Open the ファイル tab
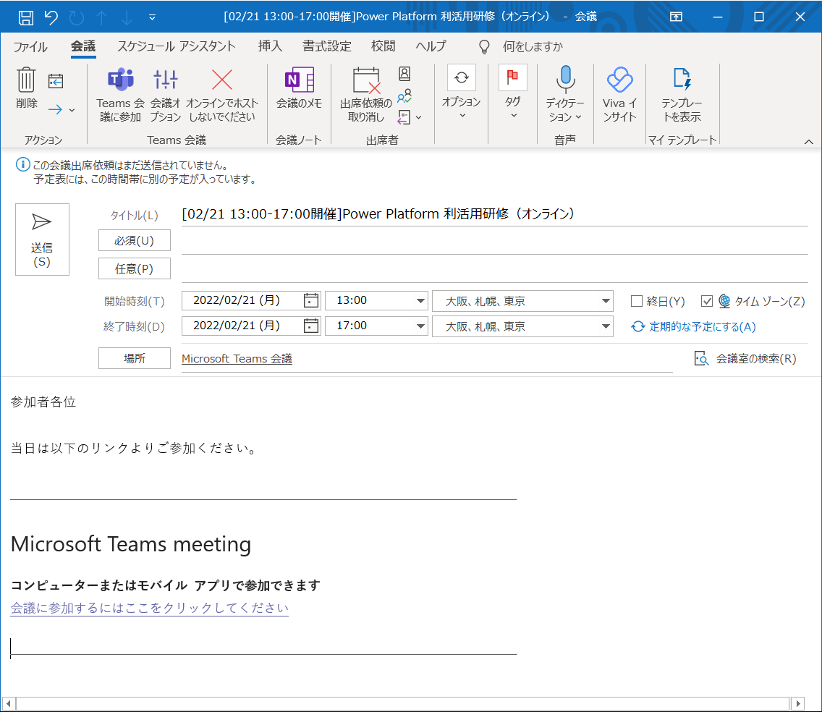The height and width of the screenshot is (712, 822). point(30,47)
